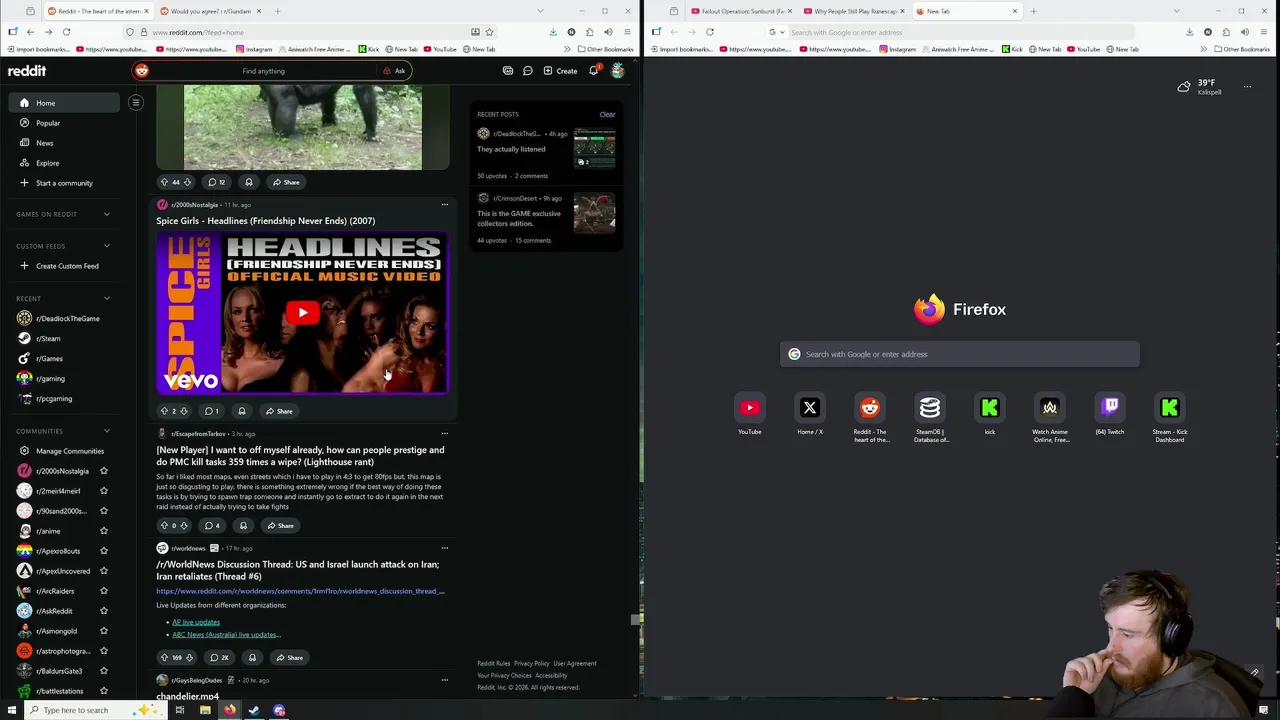The height and width of the screenshot is (720, 1280).
Task: Share the Spice Girls Headlines post
Action: (280, 411)
